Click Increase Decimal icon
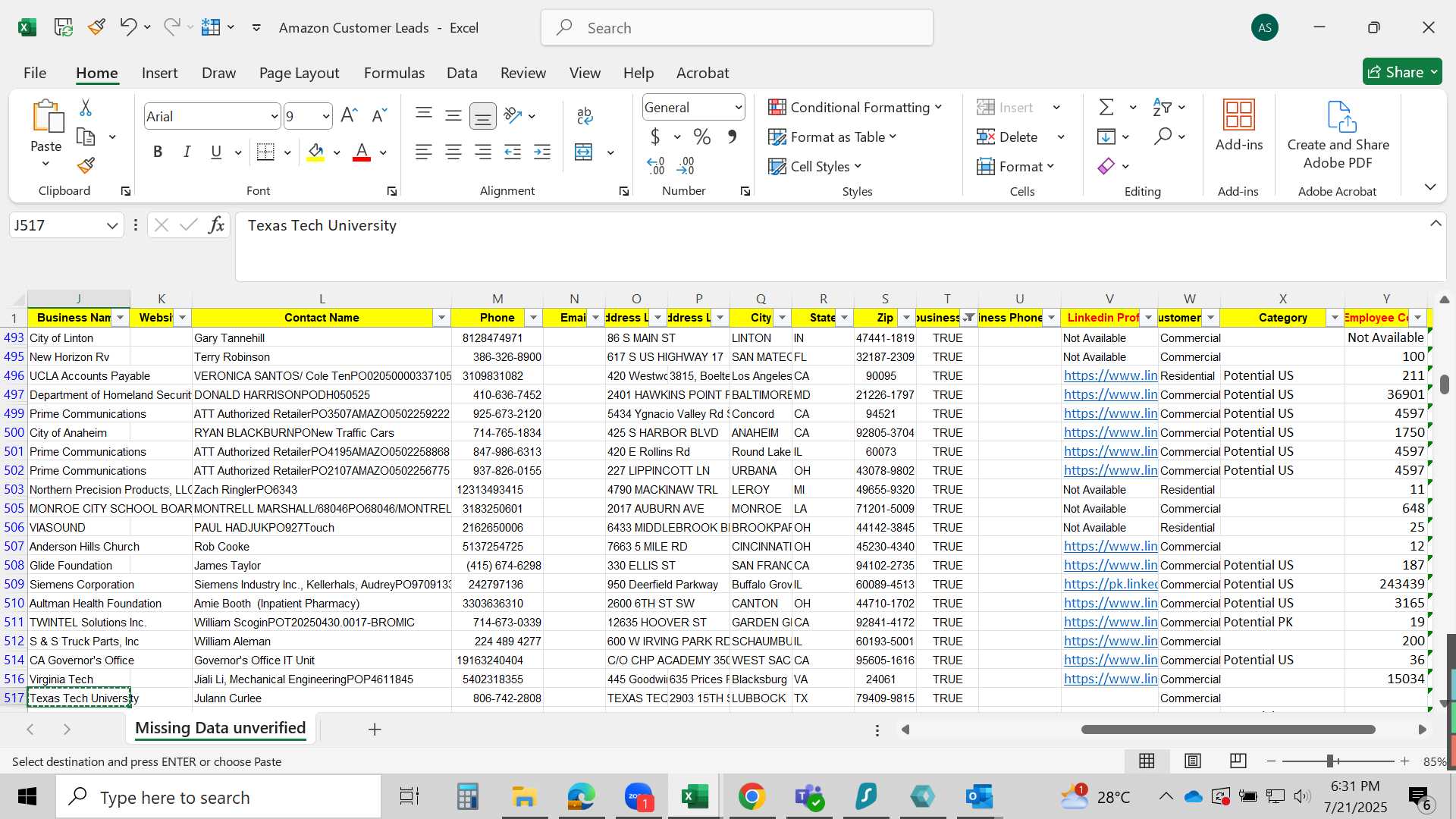Viewport: 1456px width, 819px height. coord(656,165)
